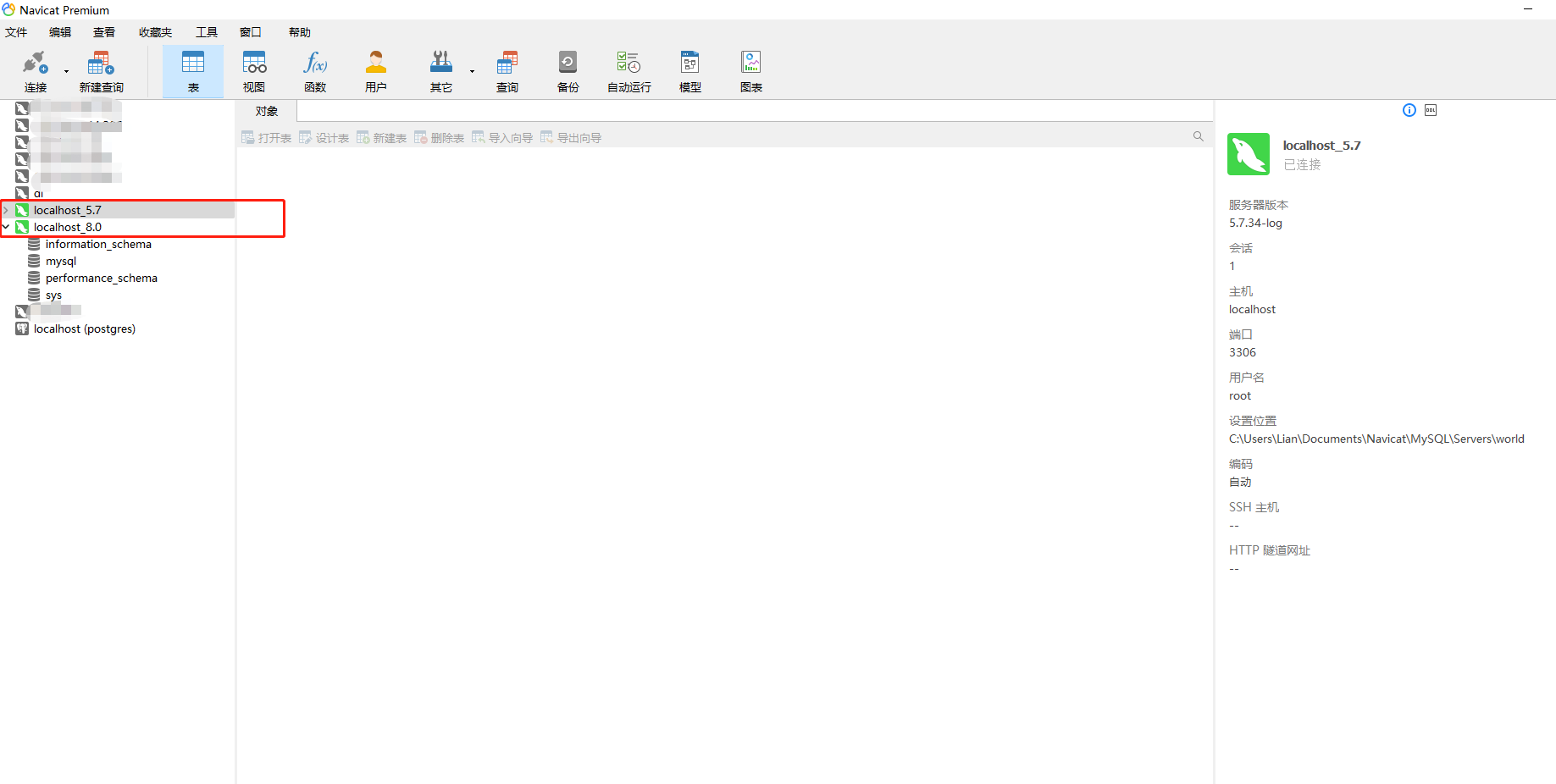The image size is (1556, 784).
Task: Click the mysql database cylinder icon
Action: [34, 261]
